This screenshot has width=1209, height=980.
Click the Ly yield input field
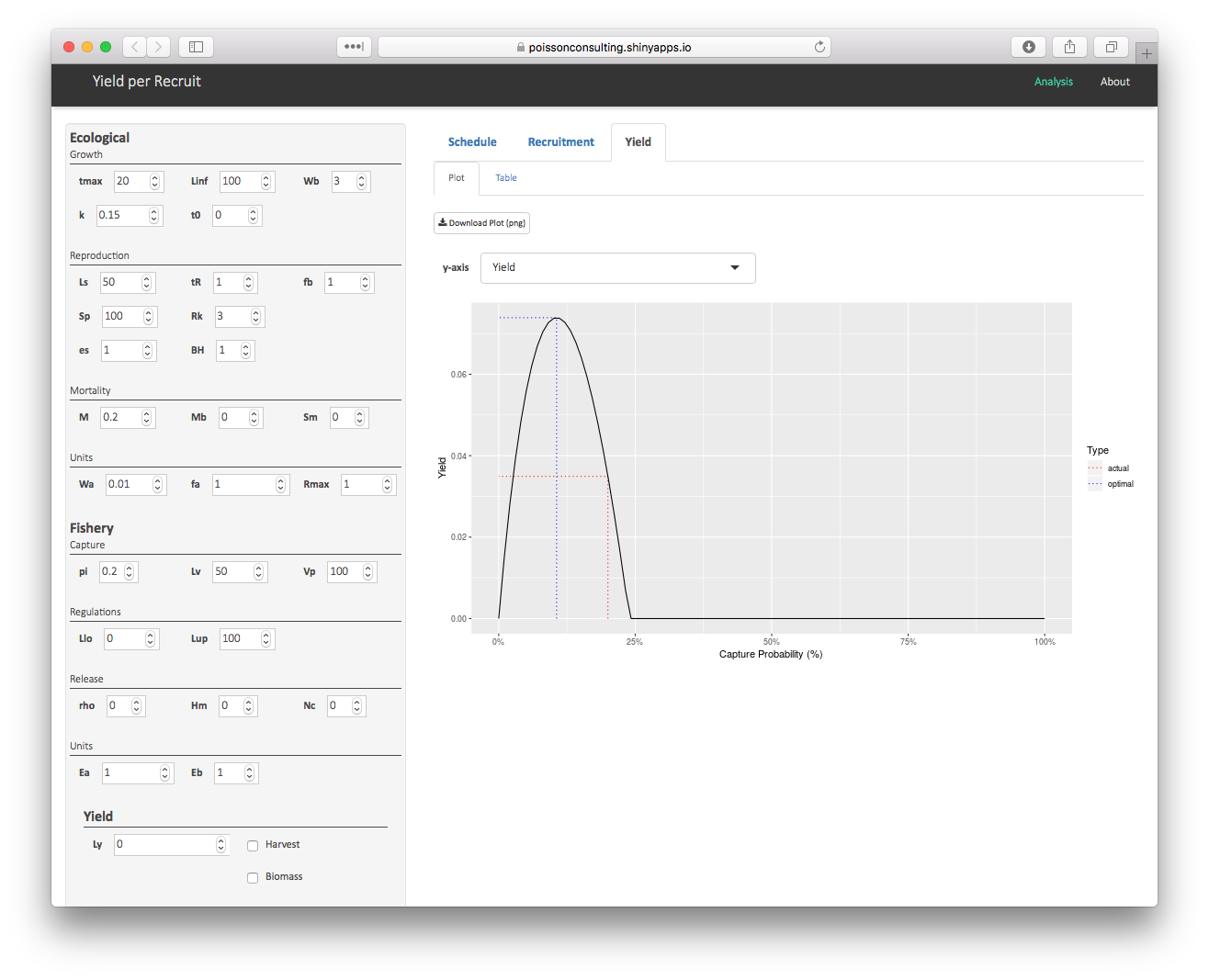click(x=164, y=845)
